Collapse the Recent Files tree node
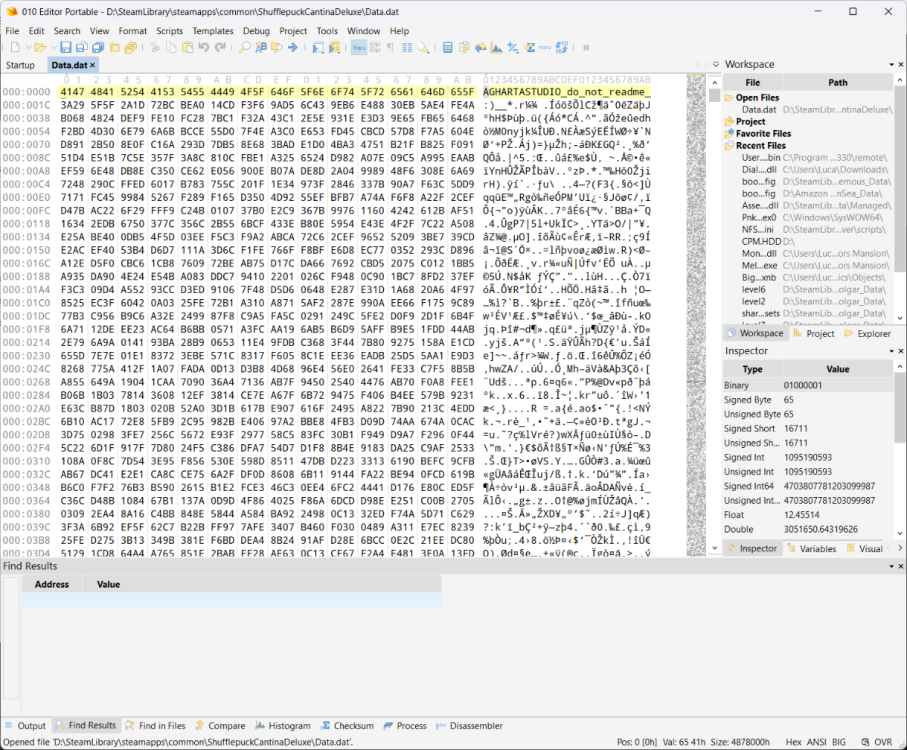Viewport: 907px width, 750px height. [x=729, y=145]
